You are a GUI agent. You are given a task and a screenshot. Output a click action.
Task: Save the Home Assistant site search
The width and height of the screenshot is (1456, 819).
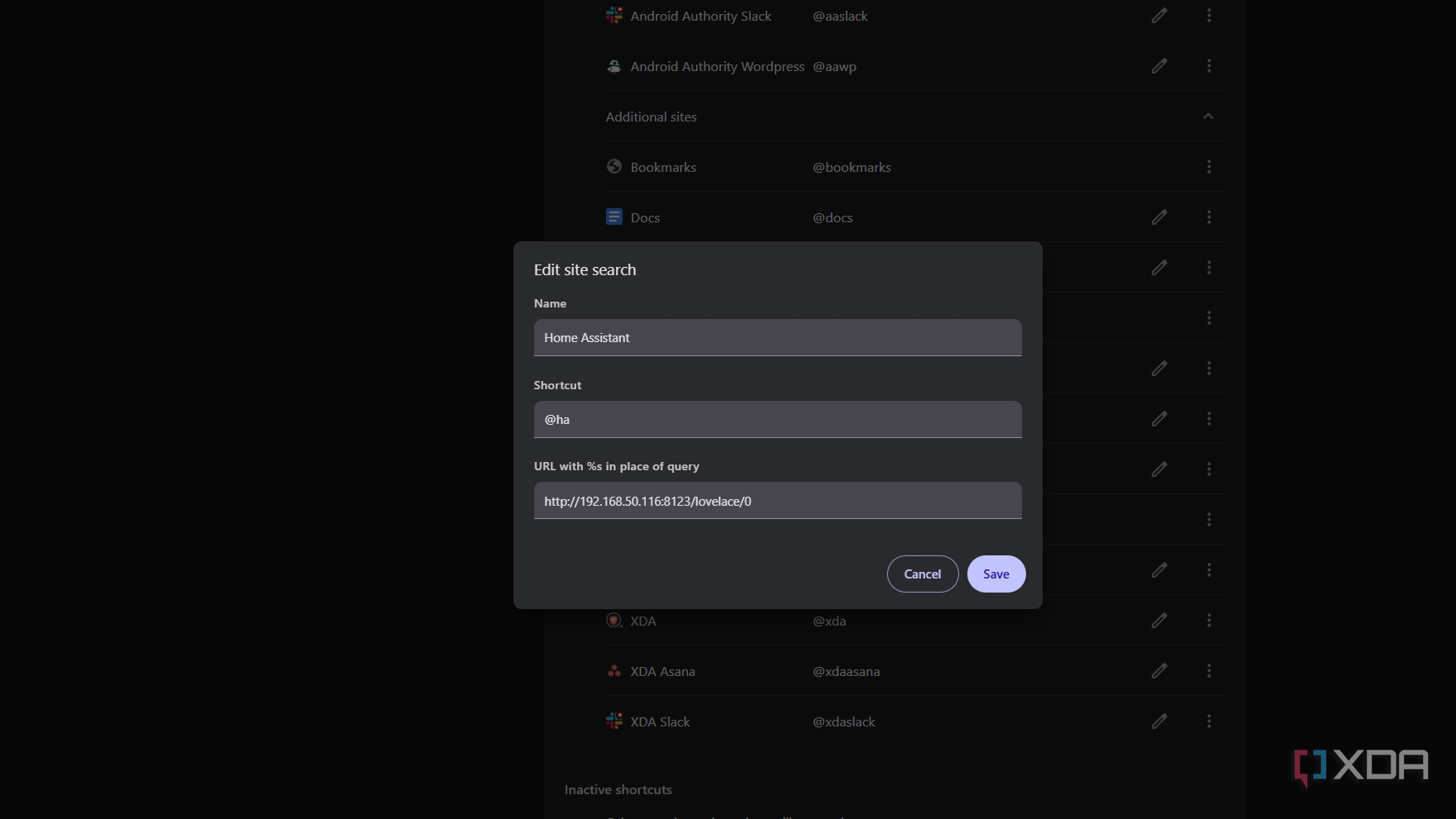995,574
